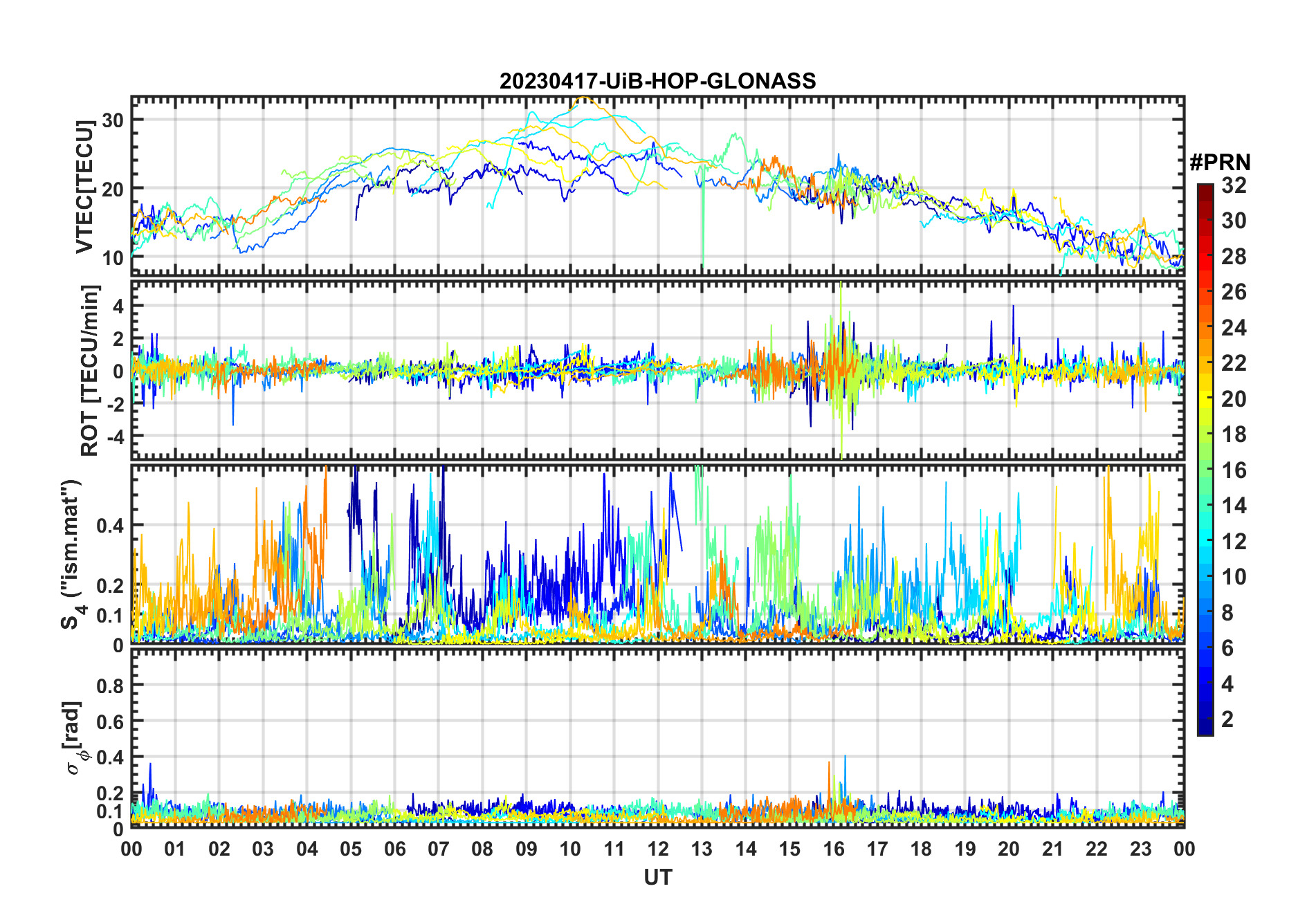Click the plot title 20230417-UiB-HOP-GLONASS
The image size is (1316, 920).
(x=657, y=81)
